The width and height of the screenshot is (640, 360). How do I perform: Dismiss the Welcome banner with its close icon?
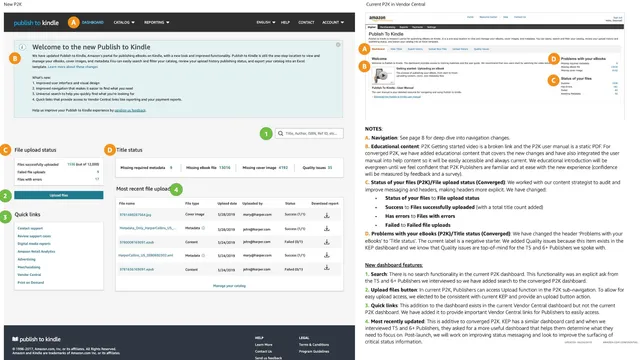tap(338, 45)
